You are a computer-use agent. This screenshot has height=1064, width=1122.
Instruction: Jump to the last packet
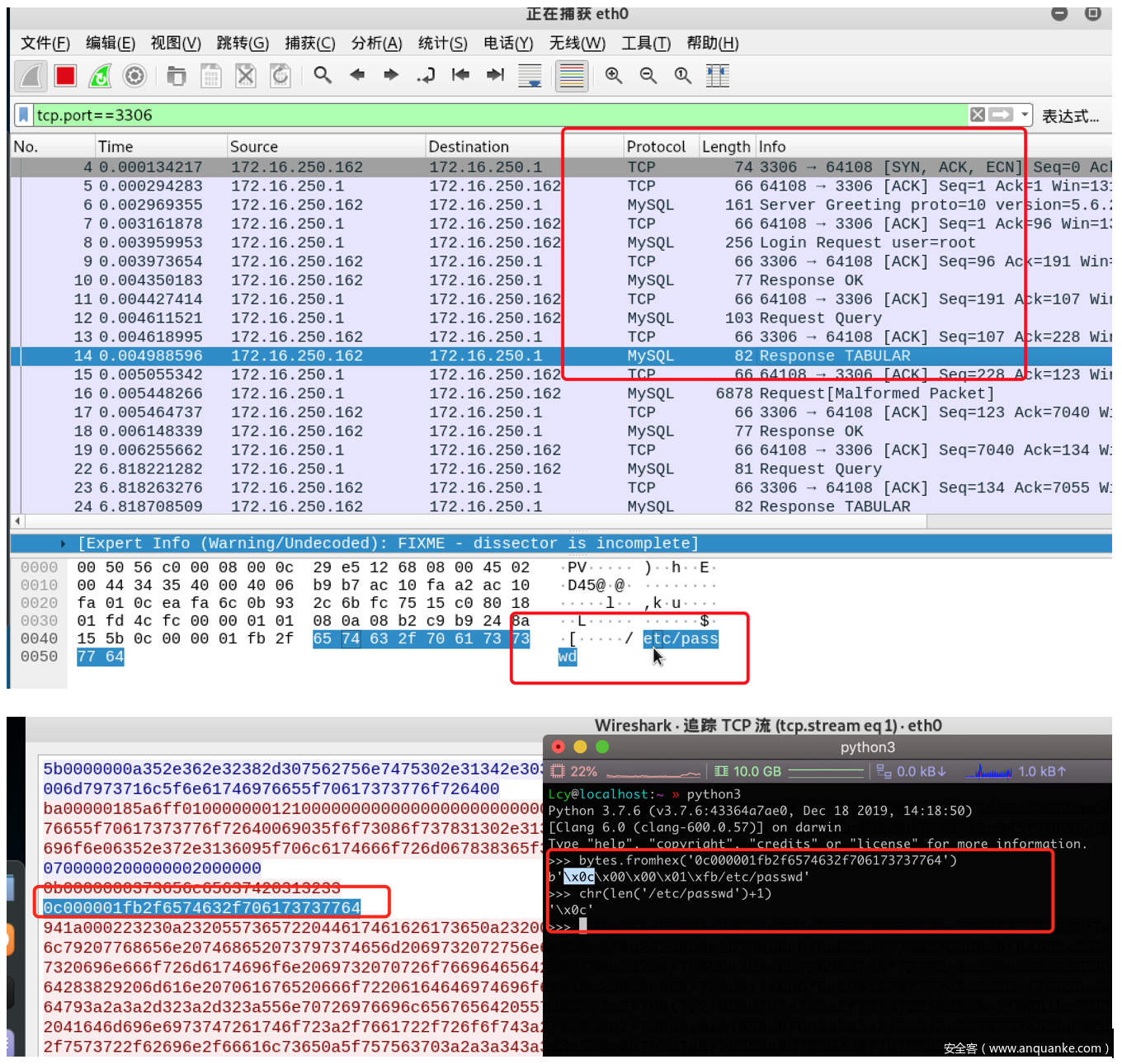coord(495,76)
